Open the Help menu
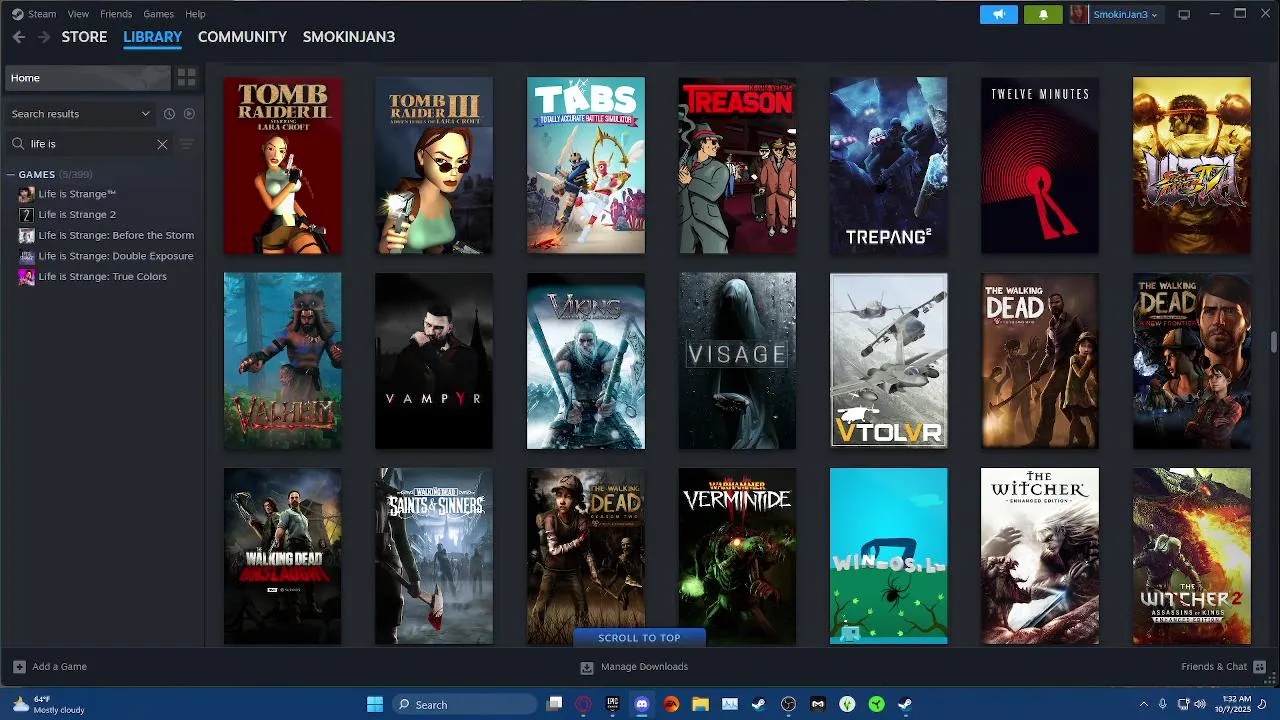This screenshot has height=720, width=1280. (x=195, y=14)
